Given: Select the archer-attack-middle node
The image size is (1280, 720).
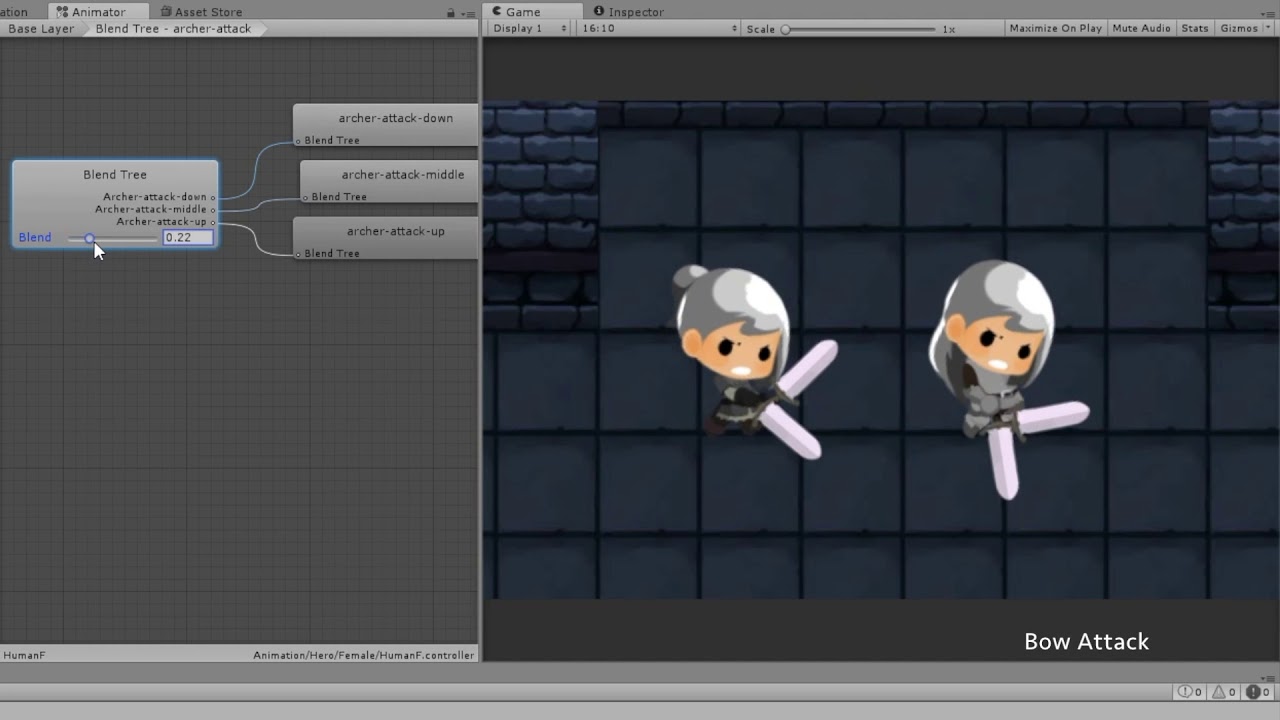Looking at the screenshot, I should tap(402, 175).
